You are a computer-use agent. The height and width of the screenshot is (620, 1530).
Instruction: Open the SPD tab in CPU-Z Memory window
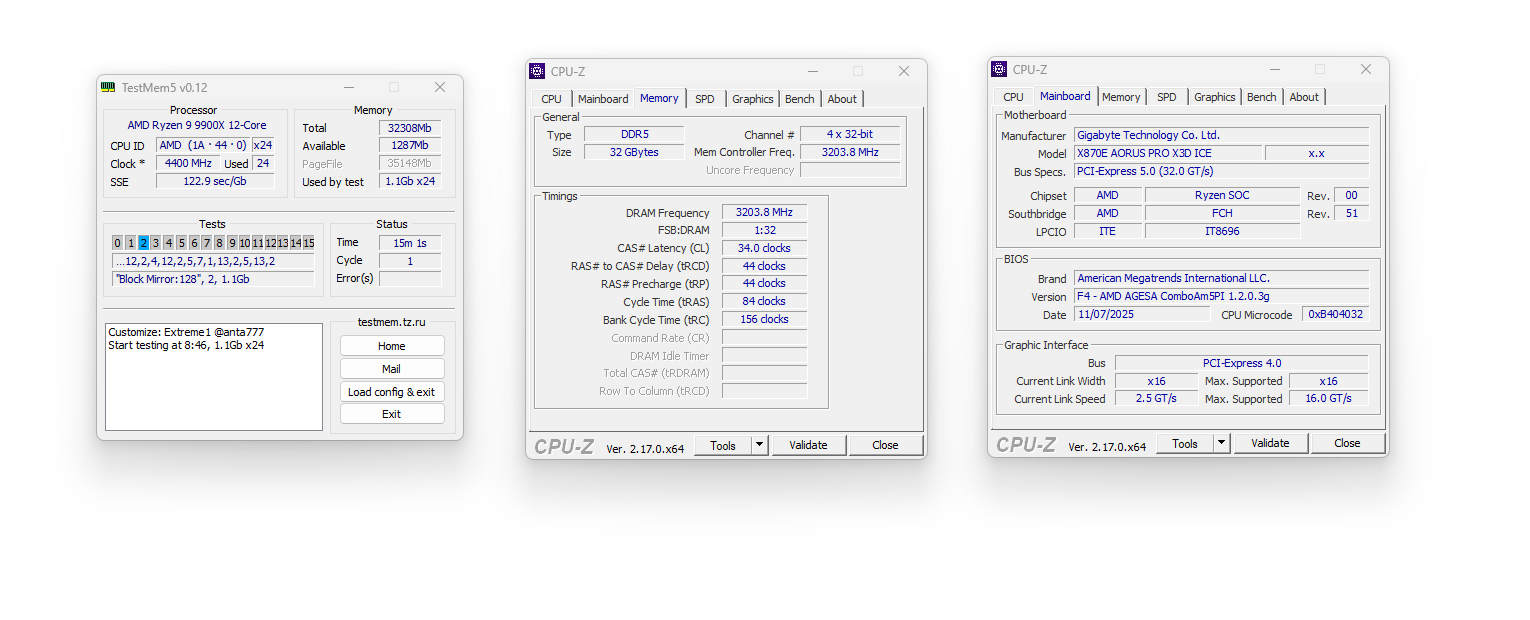coord(705,99)
